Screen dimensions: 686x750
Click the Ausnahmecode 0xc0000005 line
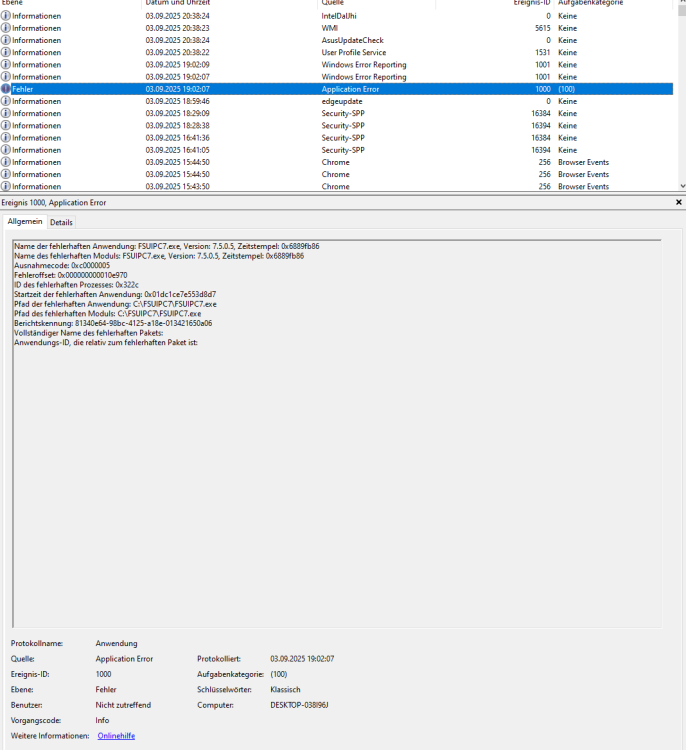[x=62, y=265]
